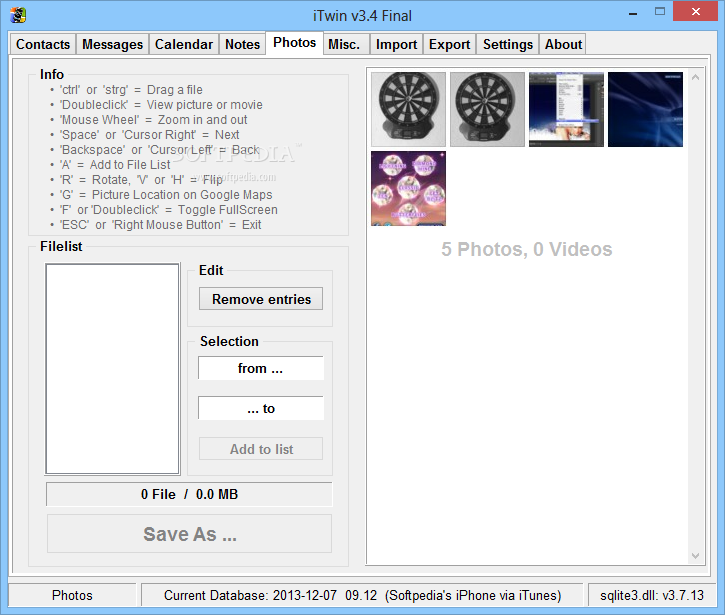The width and height of the screenshot is (725, 615).
Task: Minimize the iTwin window
Action: [633, 14]
